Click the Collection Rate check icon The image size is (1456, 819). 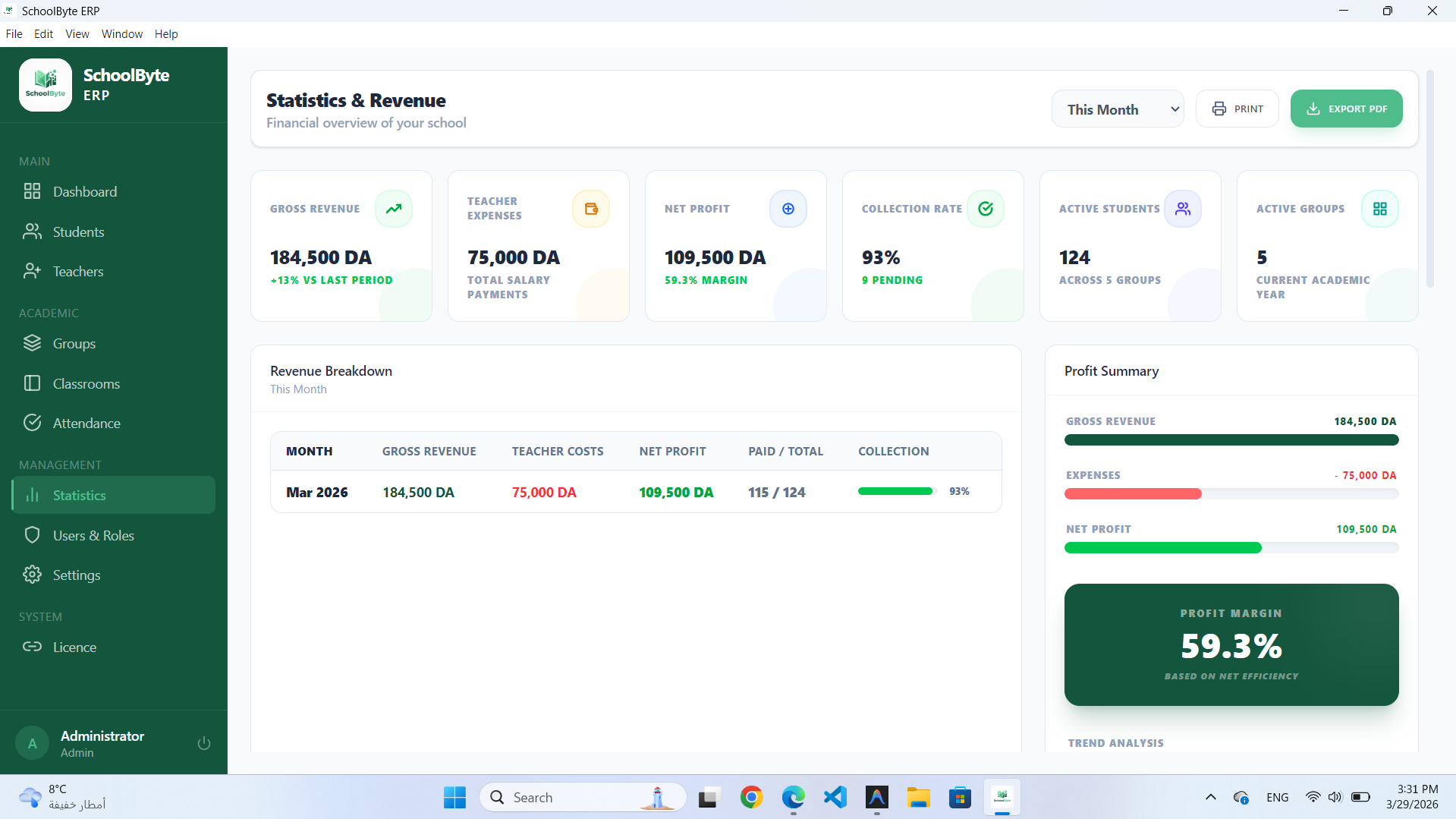coord(986,209)
